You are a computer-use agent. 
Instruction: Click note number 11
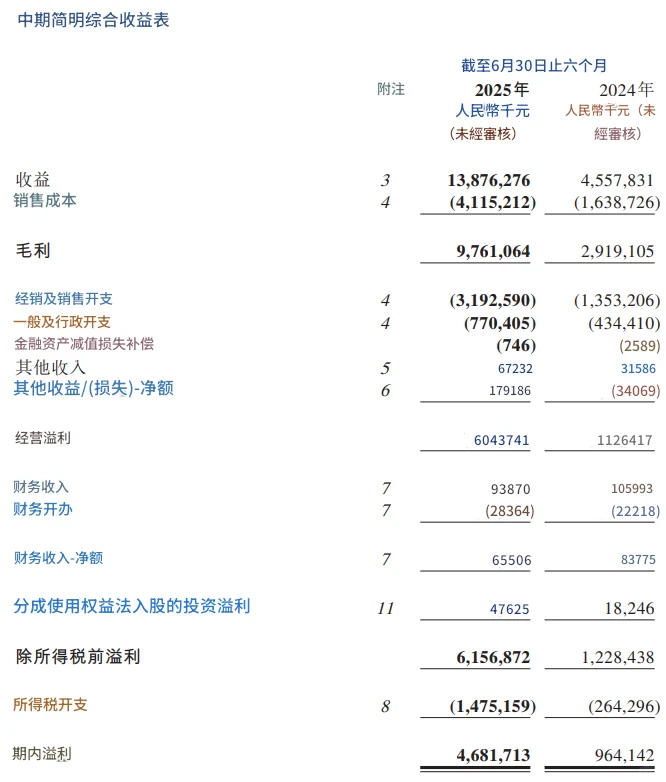(x=386, y=608)
